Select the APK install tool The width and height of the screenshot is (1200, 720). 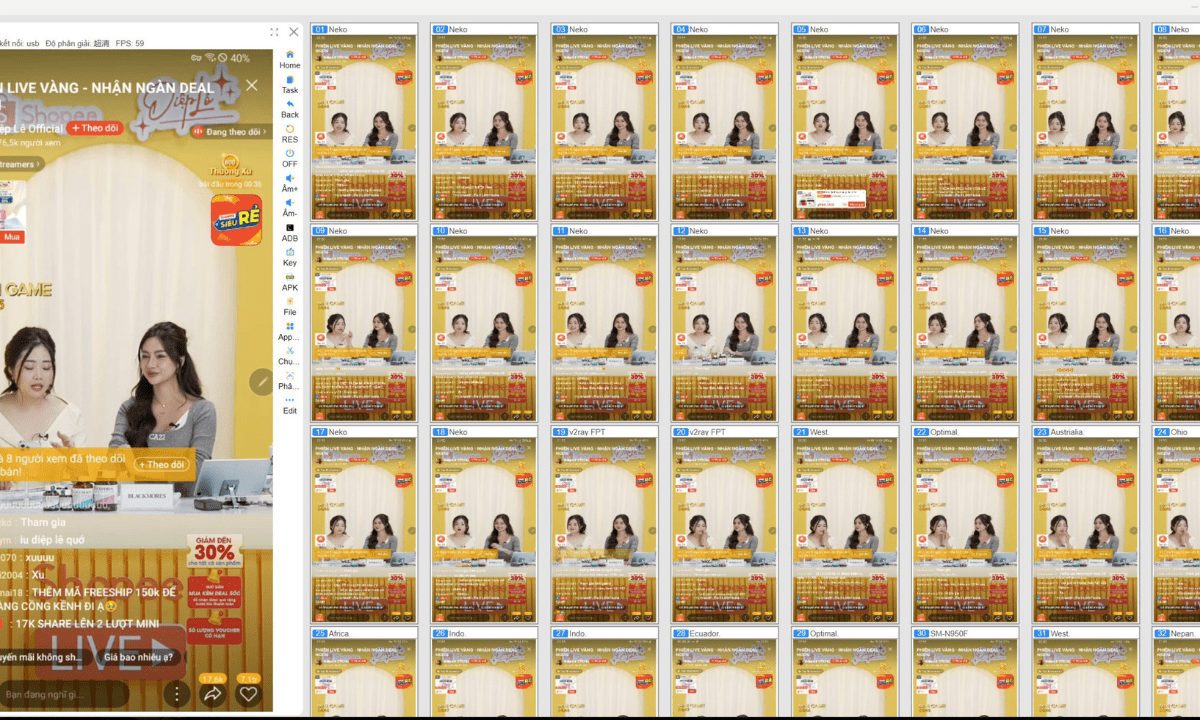click(290, 281)
